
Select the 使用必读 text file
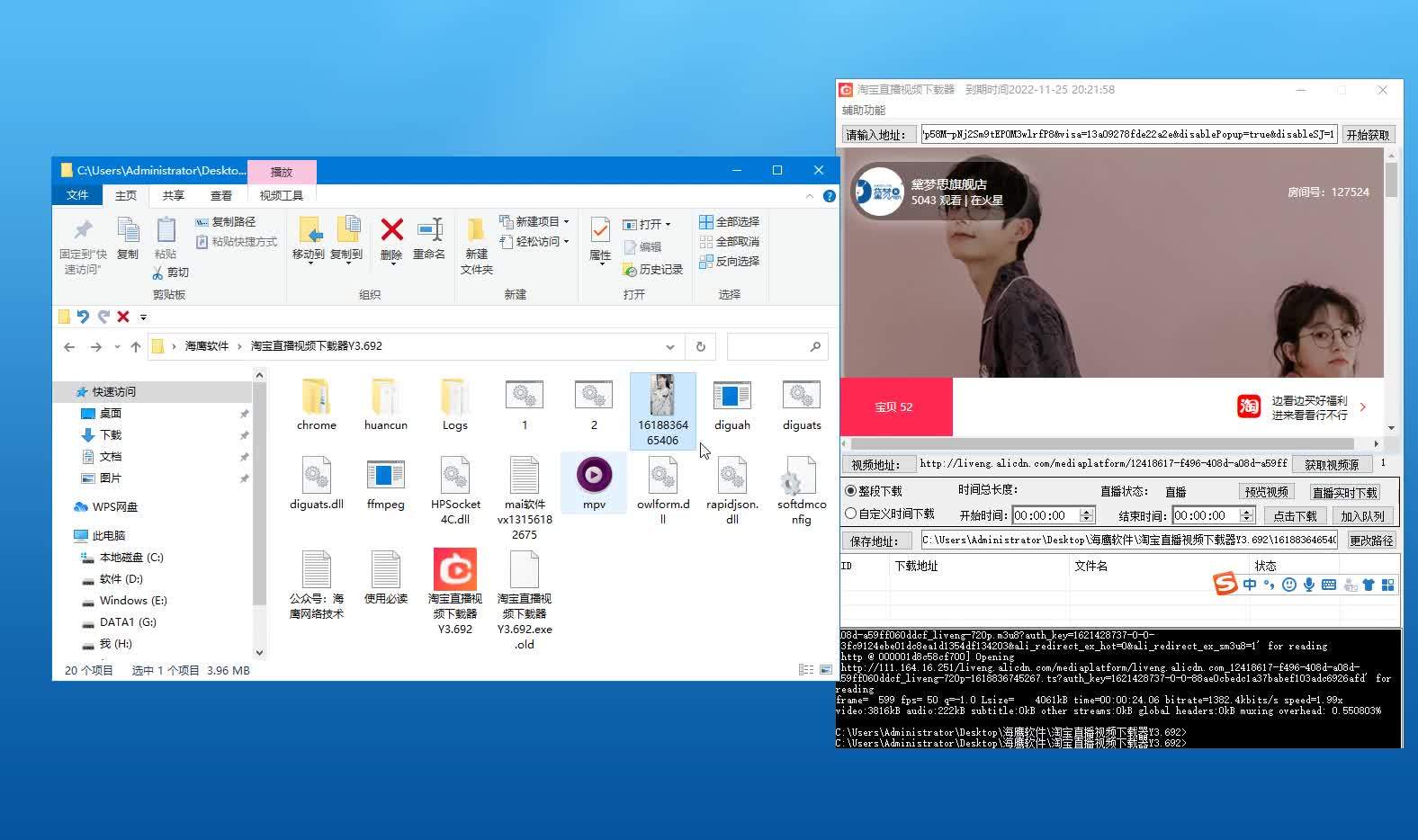(x=386, y=577)
